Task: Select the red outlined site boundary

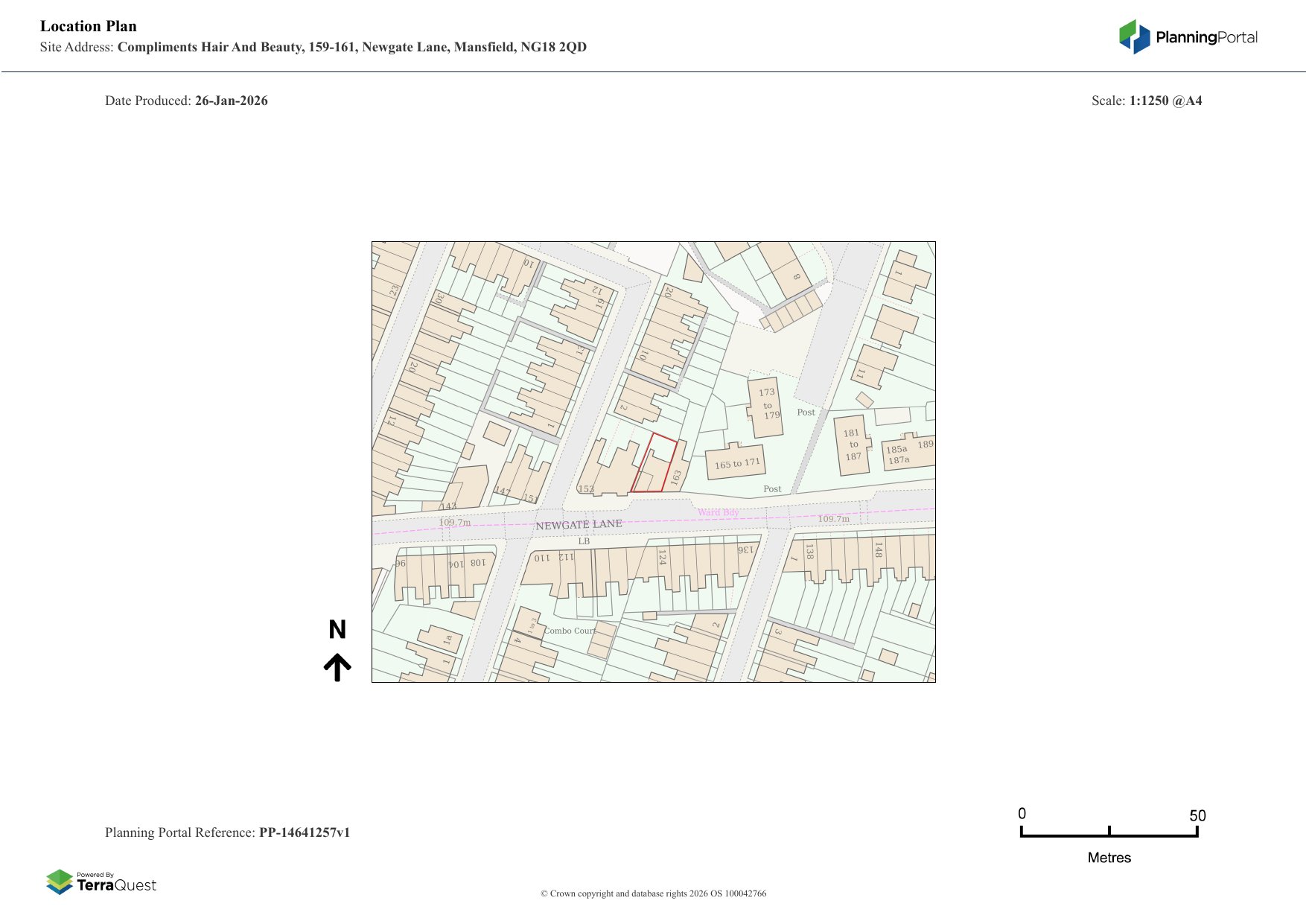Action: [x=654, y=465]
